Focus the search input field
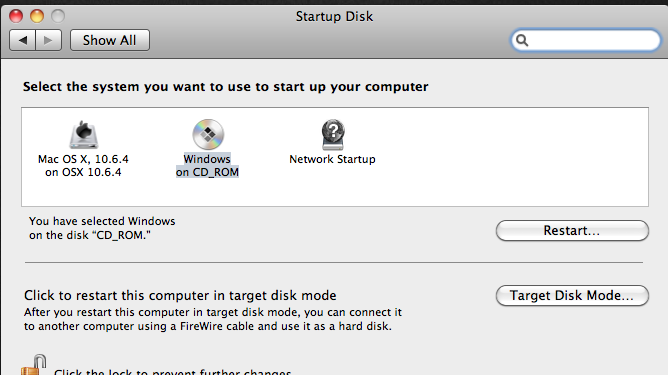This screenshot has width=668, height=375. (585, 40)
